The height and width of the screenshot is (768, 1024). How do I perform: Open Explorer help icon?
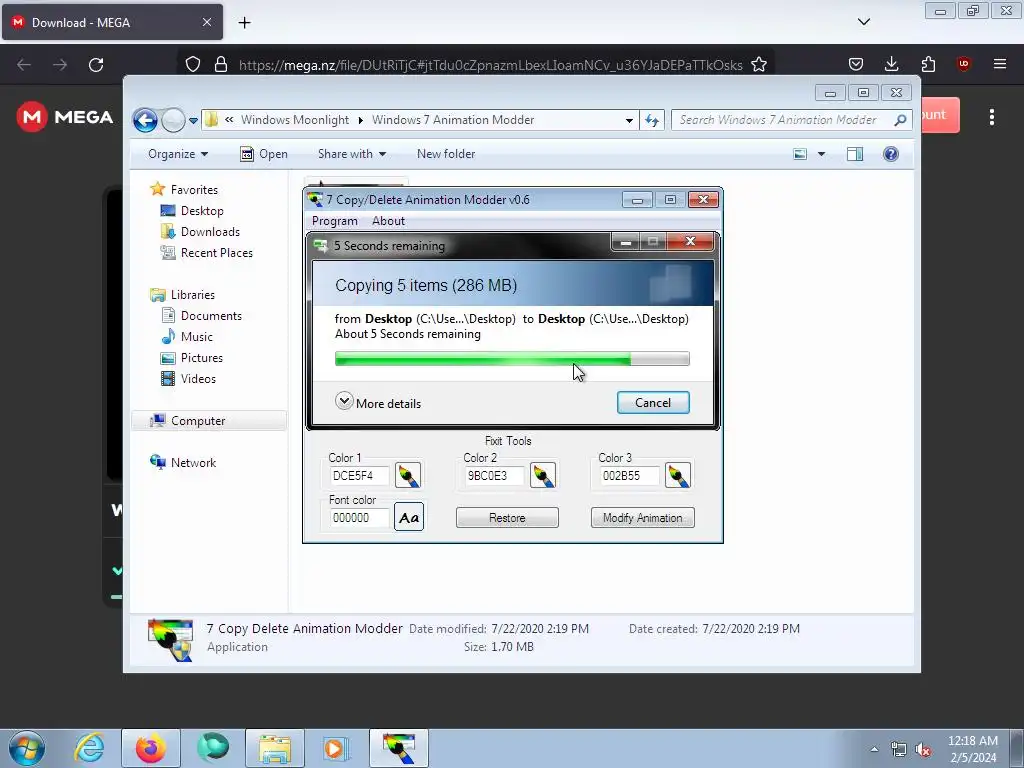(x=891, y=154)
